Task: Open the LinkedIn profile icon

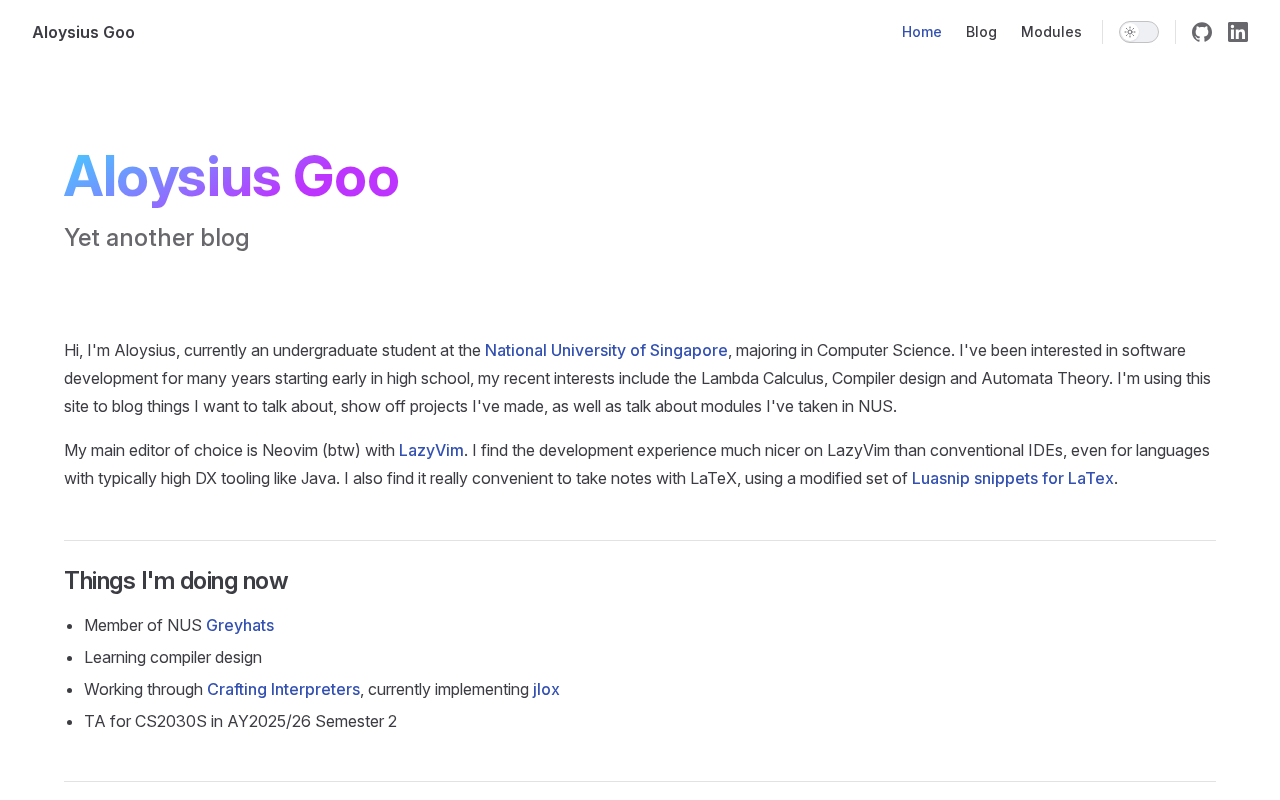Action: (x=1238, y=32)
